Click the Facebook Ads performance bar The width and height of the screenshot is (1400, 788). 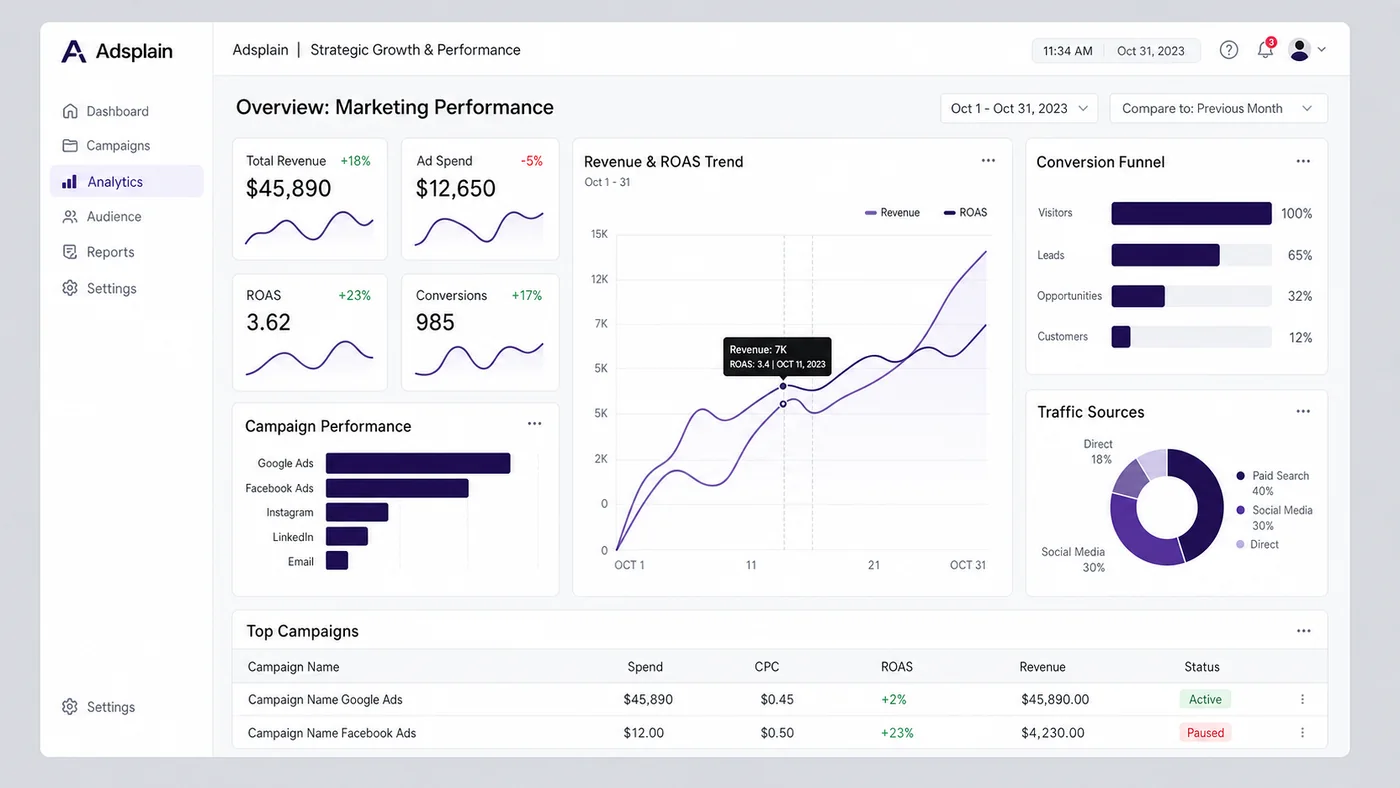(x=397, y=488)
